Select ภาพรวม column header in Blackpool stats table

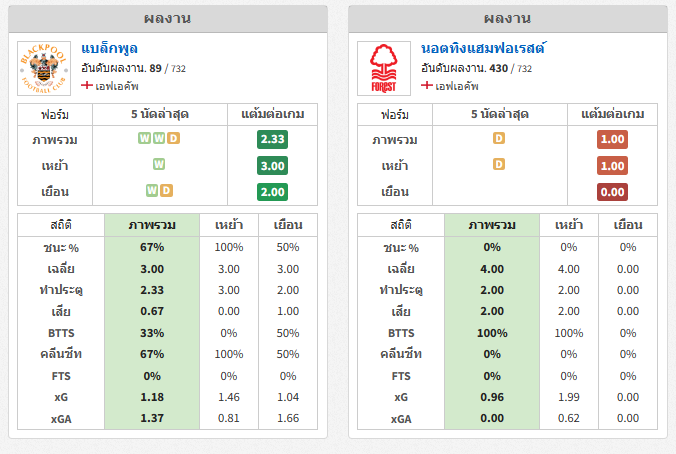[x=152, y=225]
